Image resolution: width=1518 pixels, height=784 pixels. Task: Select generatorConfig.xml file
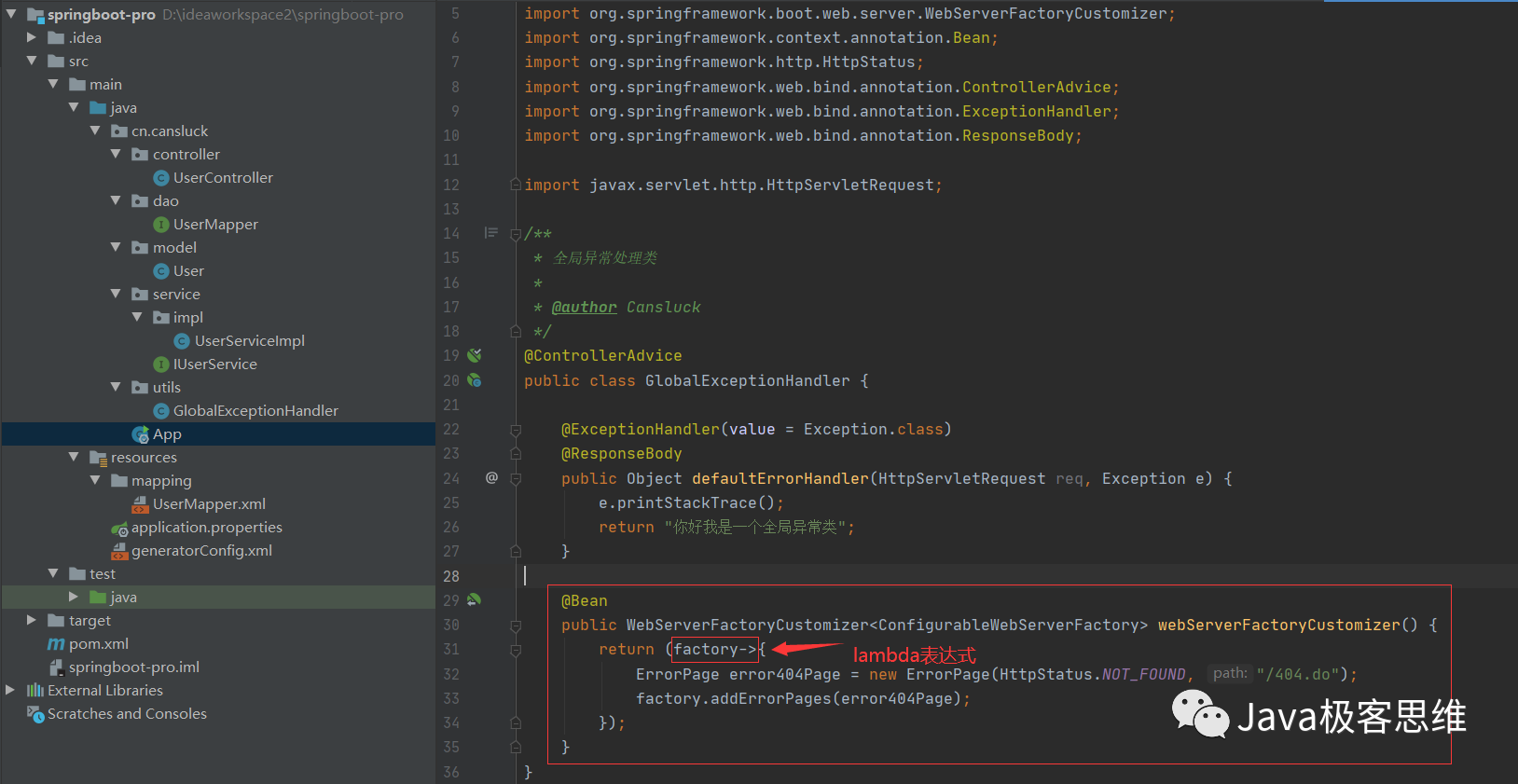201,551
